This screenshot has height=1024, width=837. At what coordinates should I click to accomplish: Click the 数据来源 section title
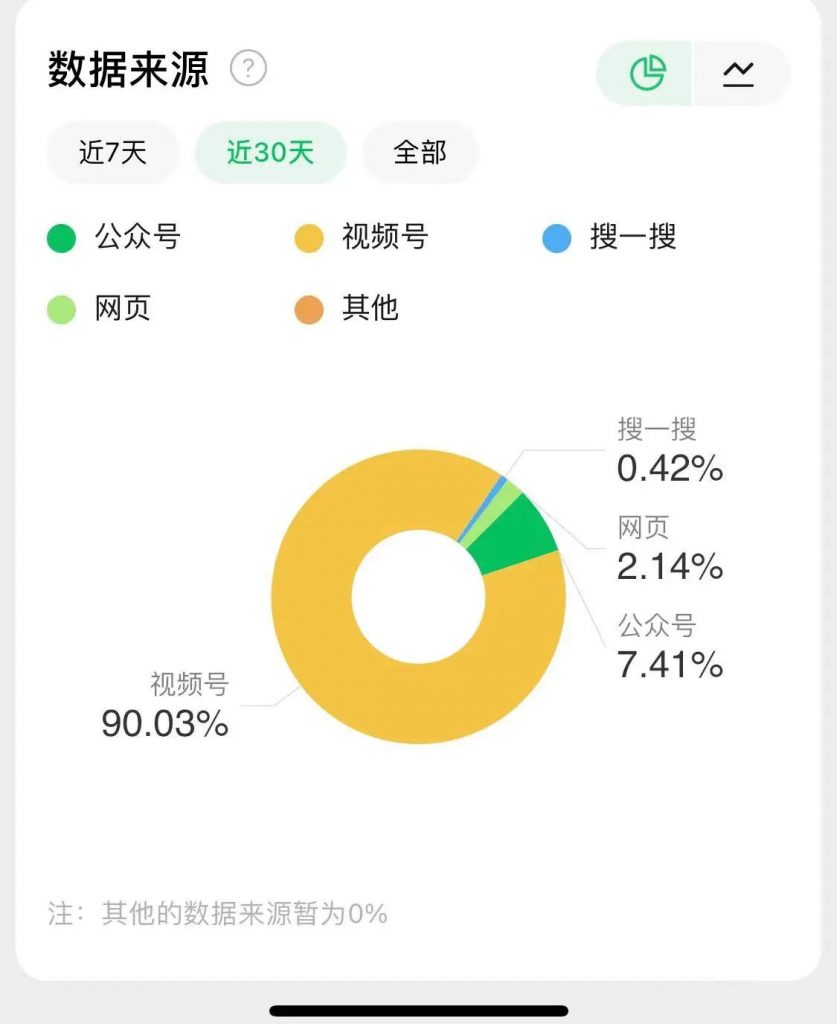[x=128, y=70]
